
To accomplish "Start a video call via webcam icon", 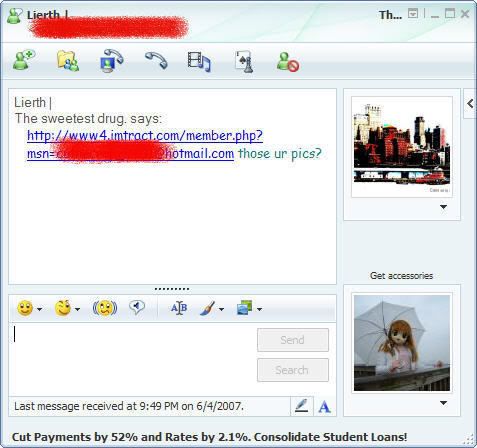I will [112, 61].
